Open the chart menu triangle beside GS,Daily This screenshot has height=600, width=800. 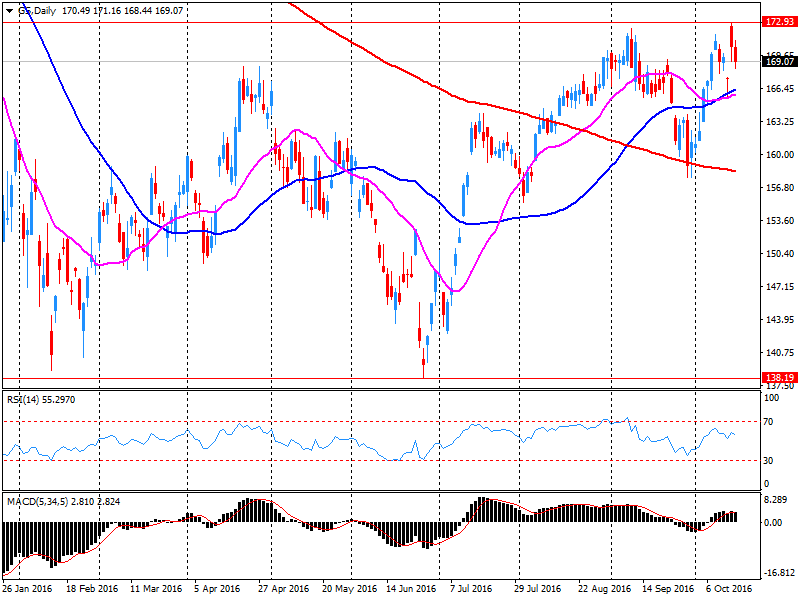[10, 11]
